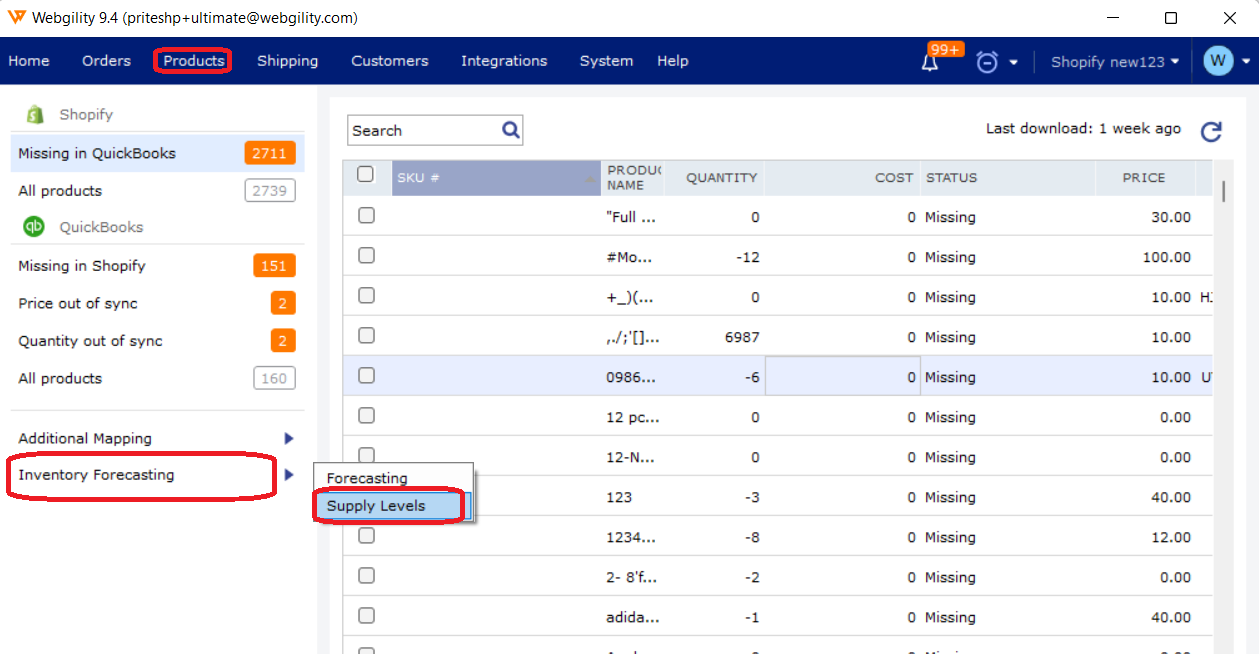Screen dimensions: 1259x654
Task: Click the price 100.00 cell
Action: pos(1166,257)
